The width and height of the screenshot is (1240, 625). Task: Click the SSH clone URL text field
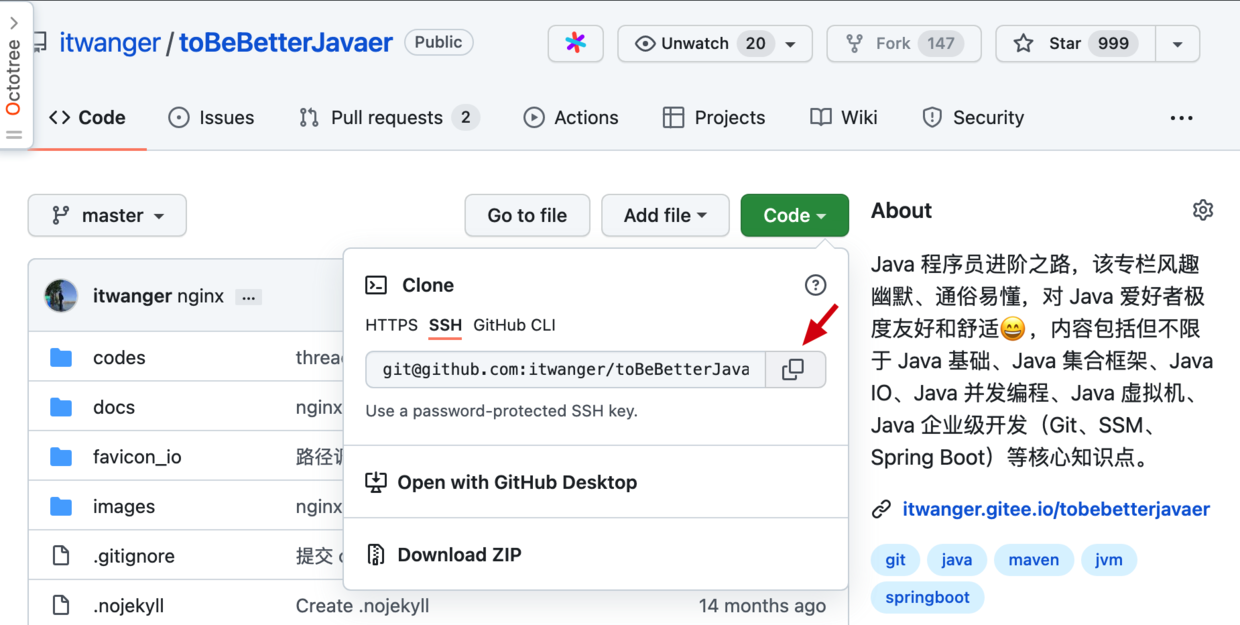(x=565, y=369)
